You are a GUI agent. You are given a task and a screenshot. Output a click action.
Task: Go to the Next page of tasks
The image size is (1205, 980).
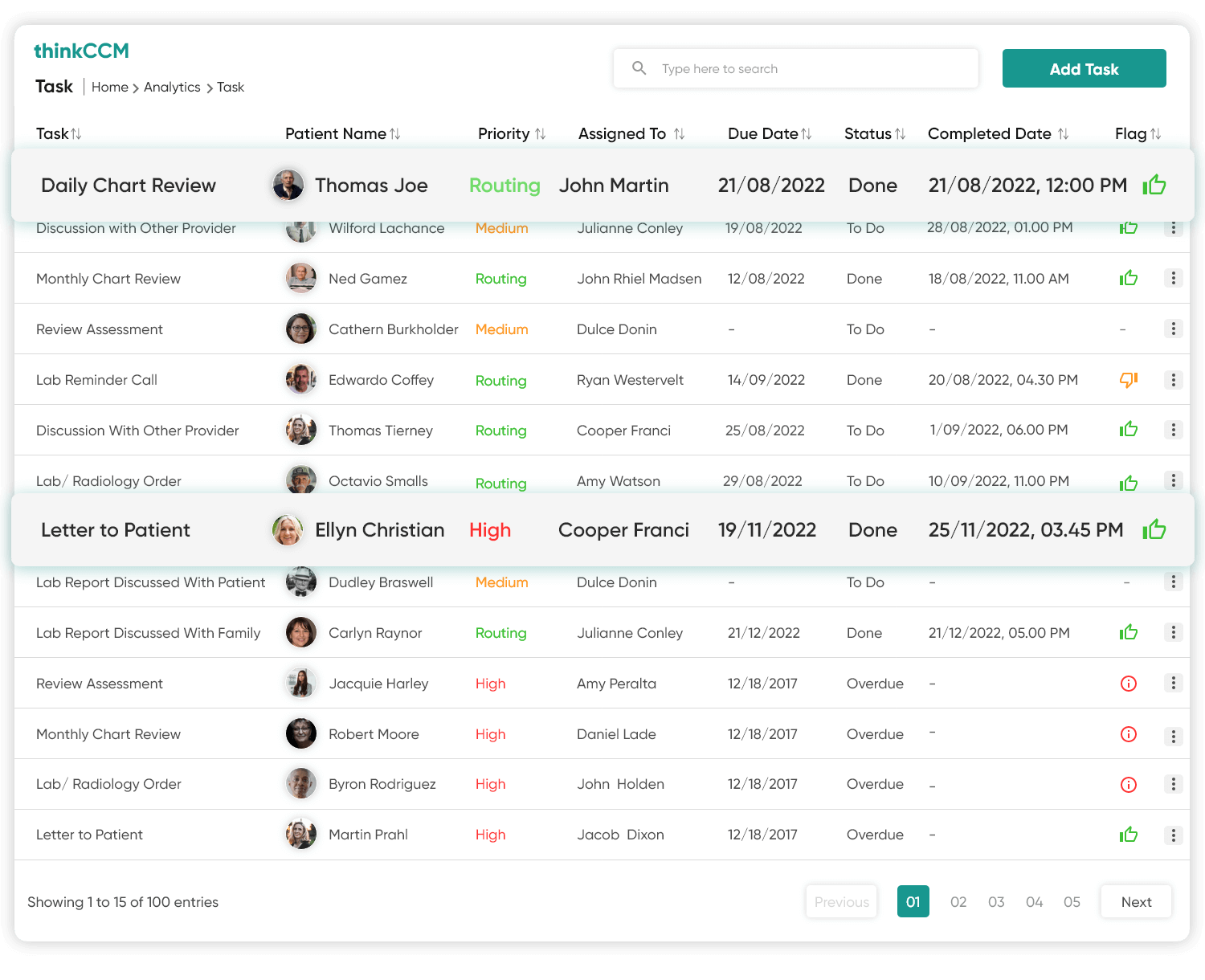(x=1136, y=901)
